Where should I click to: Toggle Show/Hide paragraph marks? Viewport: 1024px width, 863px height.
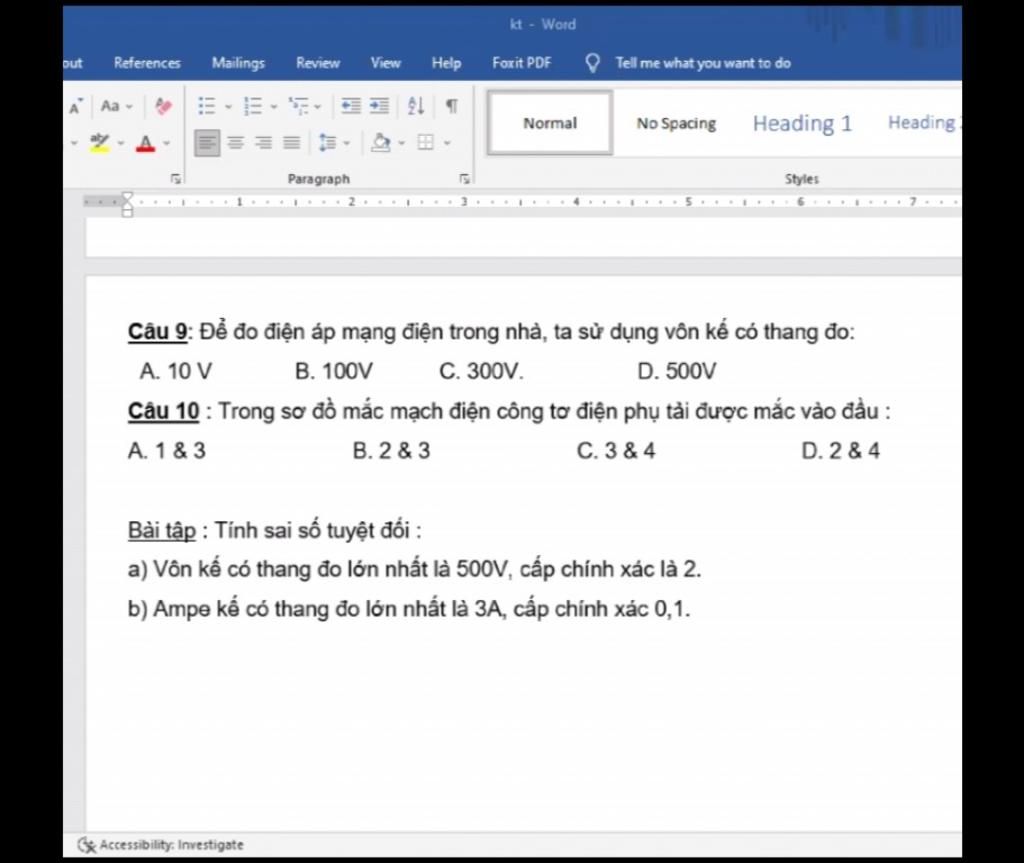[451, 106]
